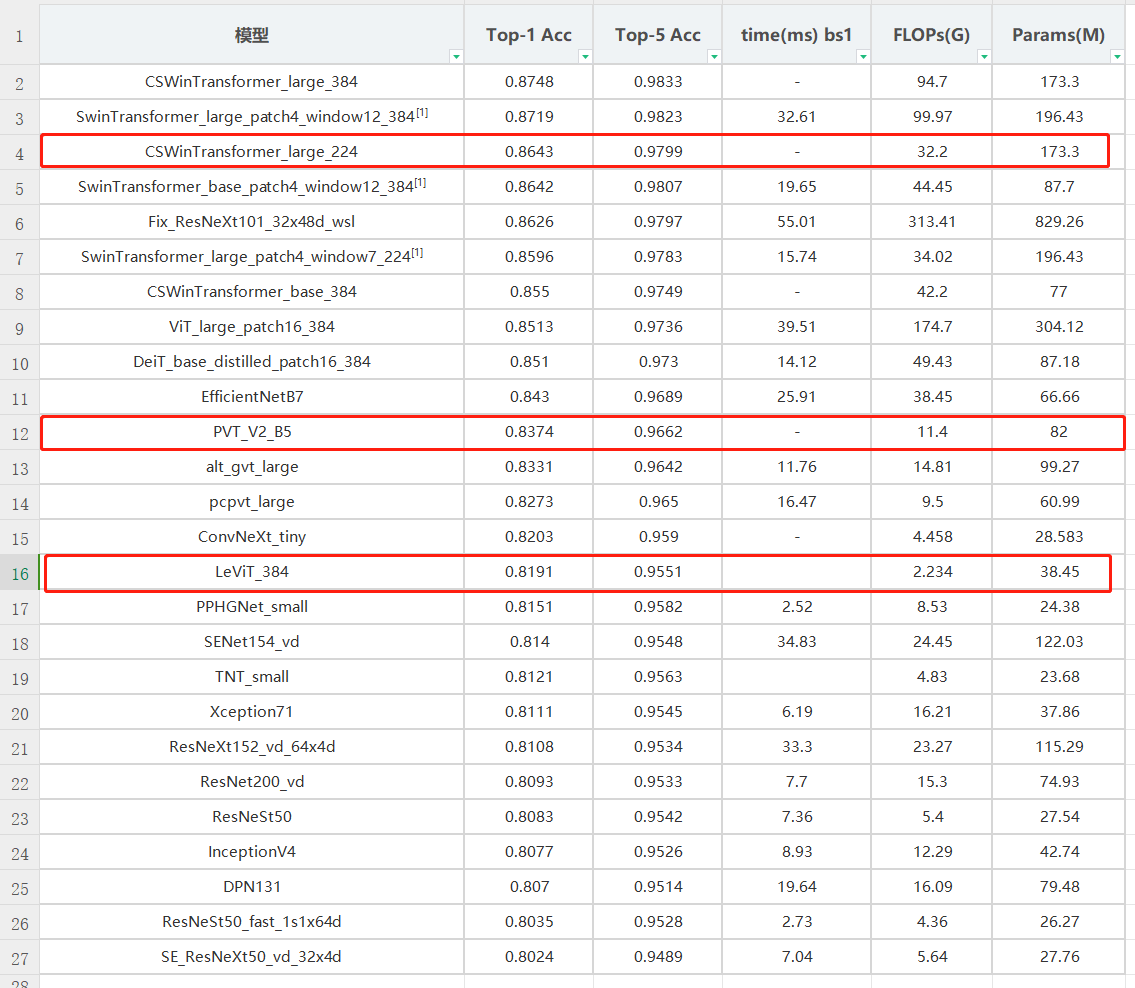Open the 模型 column filter dropdown
Image resolution: width=1135 pixels, height=988 pixels.
(456, 56)
